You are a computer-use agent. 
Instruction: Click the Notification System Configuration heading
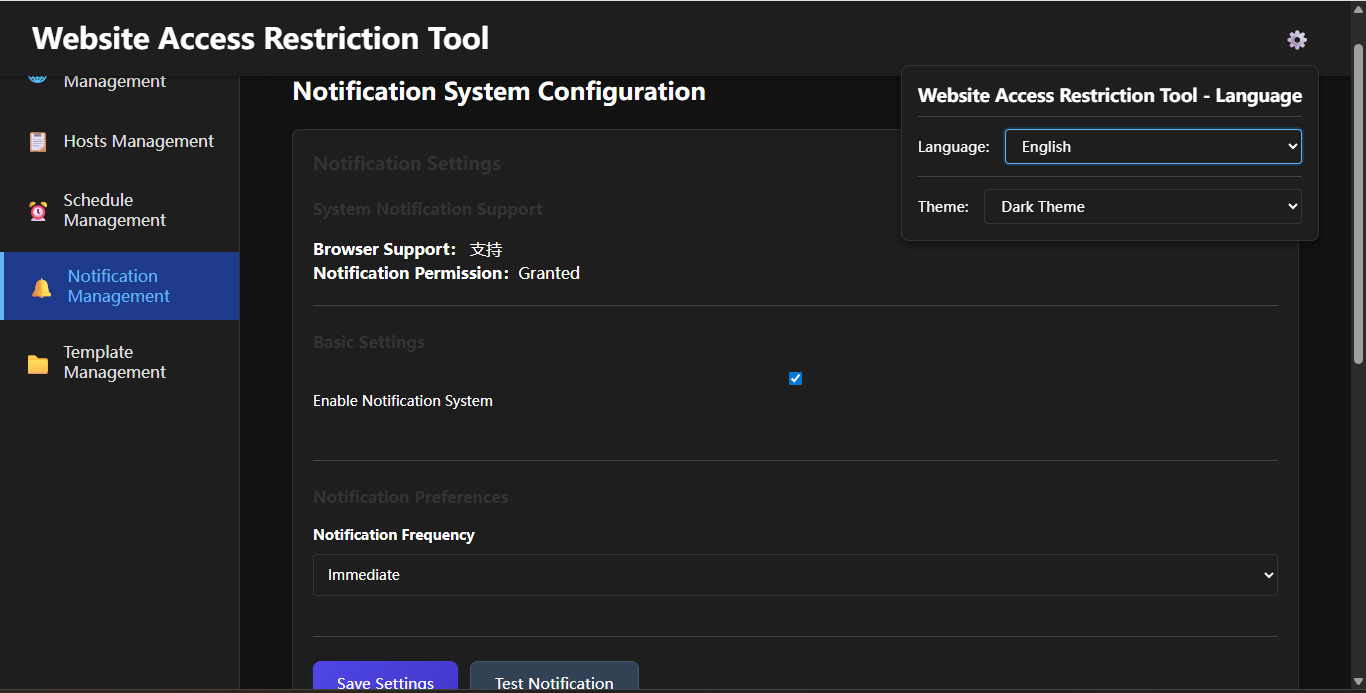click(498, 91)
